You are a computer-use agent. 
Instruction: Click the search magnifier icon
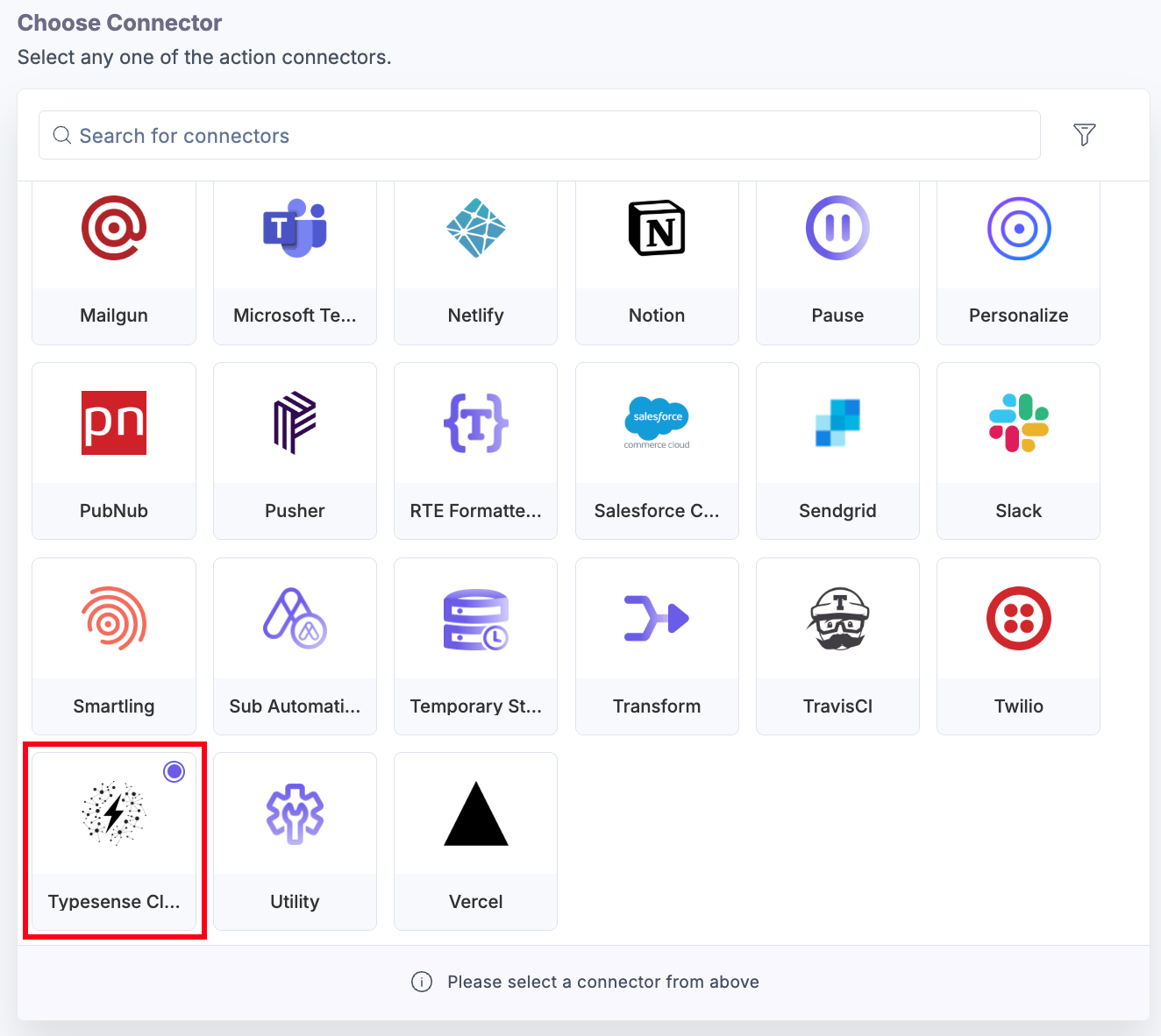pyautogui.click(x=62, y=135)
